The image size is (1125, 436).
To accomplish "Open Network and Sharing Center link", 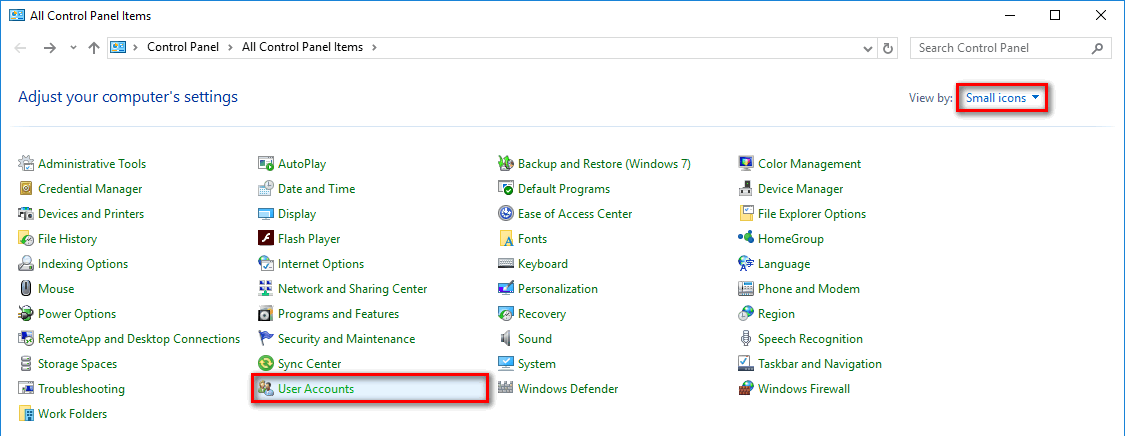I will click(x=352, y=289).
